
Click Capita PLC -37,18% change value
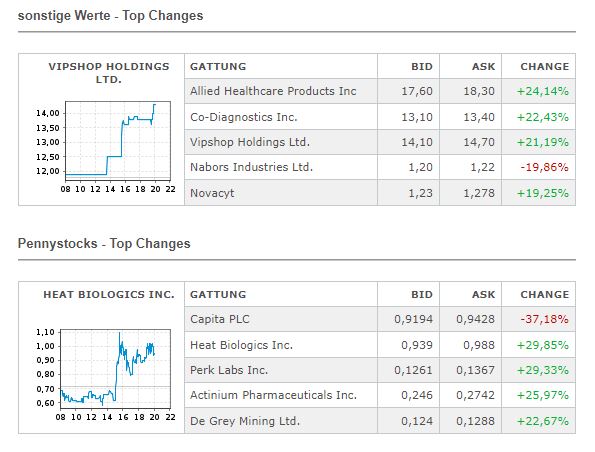[544, 319]
